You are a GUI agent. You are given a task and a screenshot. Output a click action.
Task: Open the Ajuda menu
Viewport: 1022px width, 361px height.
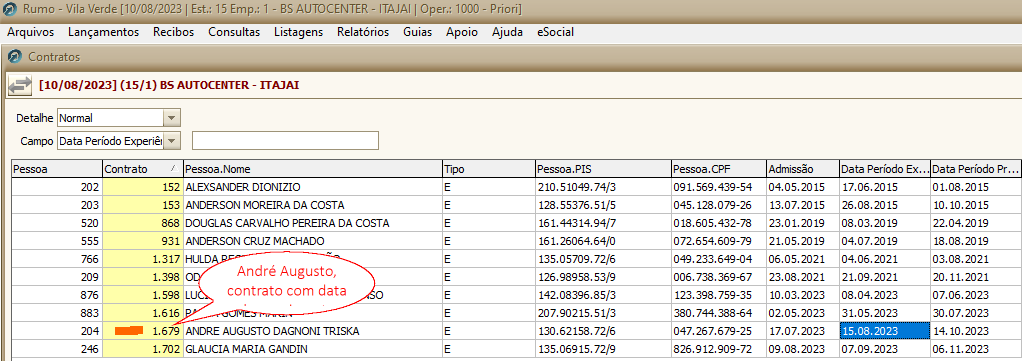click(x=508, y=32)
